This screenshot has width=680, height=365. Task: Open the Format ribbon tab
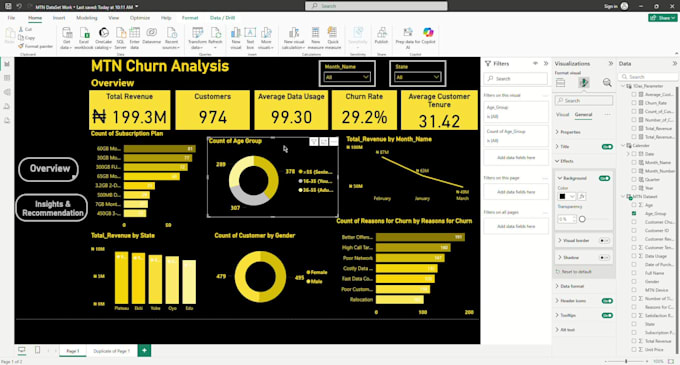(190, 18)
